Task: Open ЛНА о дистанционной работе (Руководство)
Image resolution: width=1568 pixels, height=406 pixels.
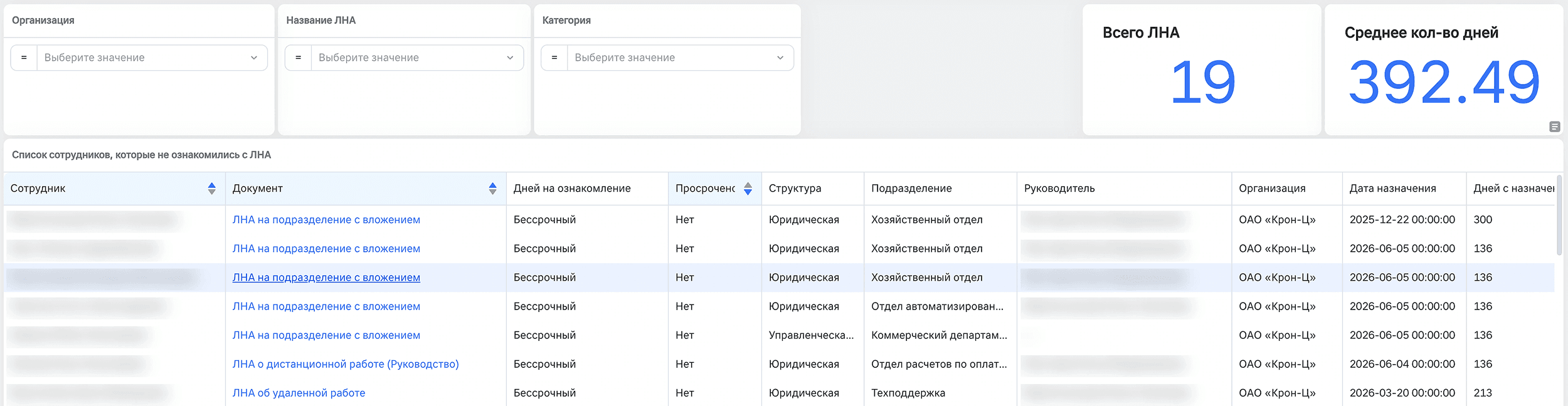Action: tap(346, 364)
